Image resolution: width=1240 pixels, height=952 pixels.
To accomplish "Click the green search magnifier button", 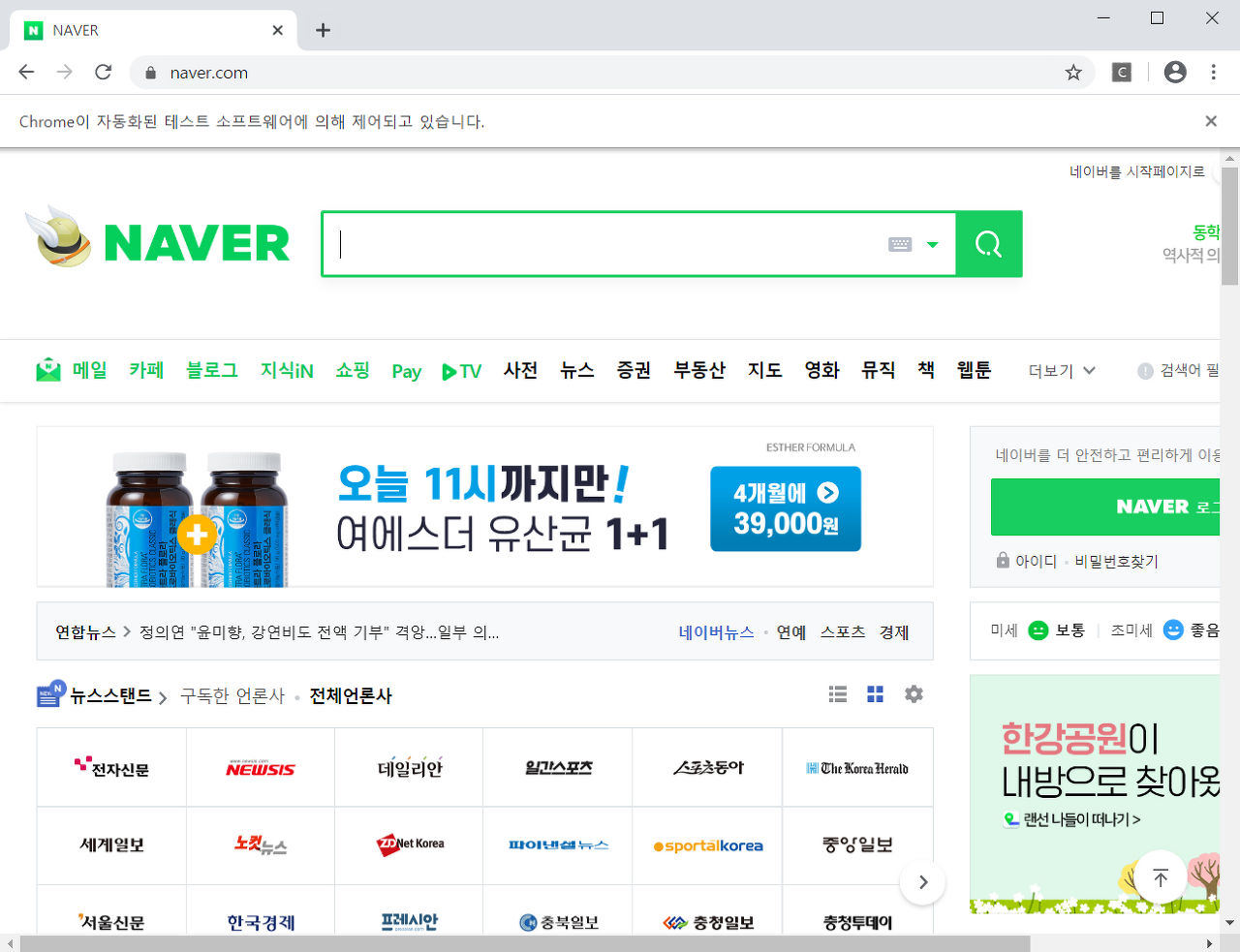I will point(988,244).
